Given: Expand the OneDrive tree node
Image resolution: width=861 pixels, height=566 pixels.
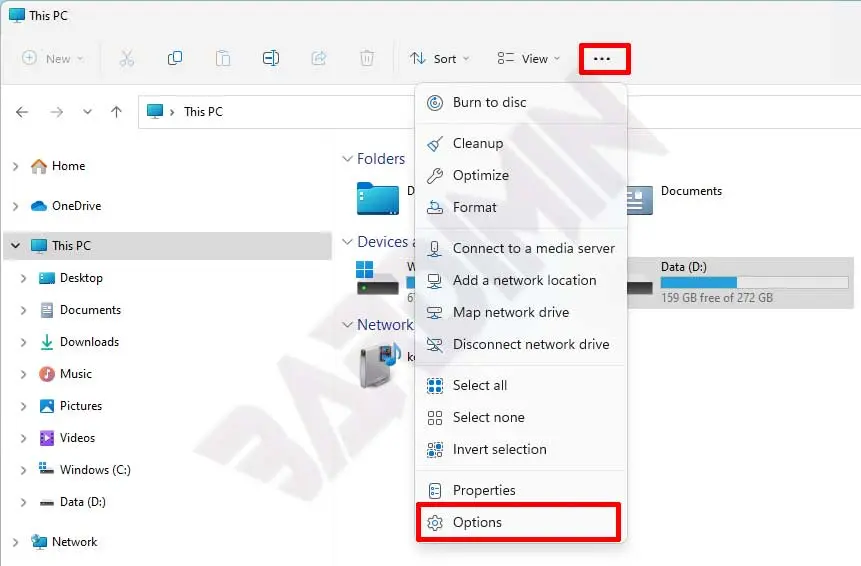Looking at the screenshot, I should tap(15, 206).
